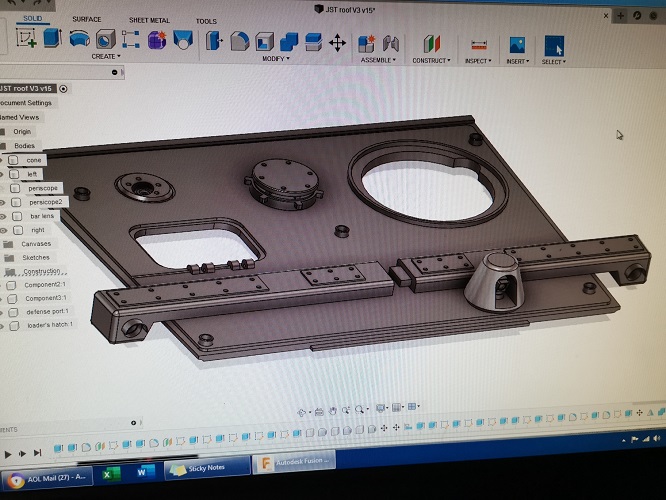This screenshot has width=666, height=500.
Task: Click the Insert image icon
Action: pyautogui.click(x=517, y=45)
